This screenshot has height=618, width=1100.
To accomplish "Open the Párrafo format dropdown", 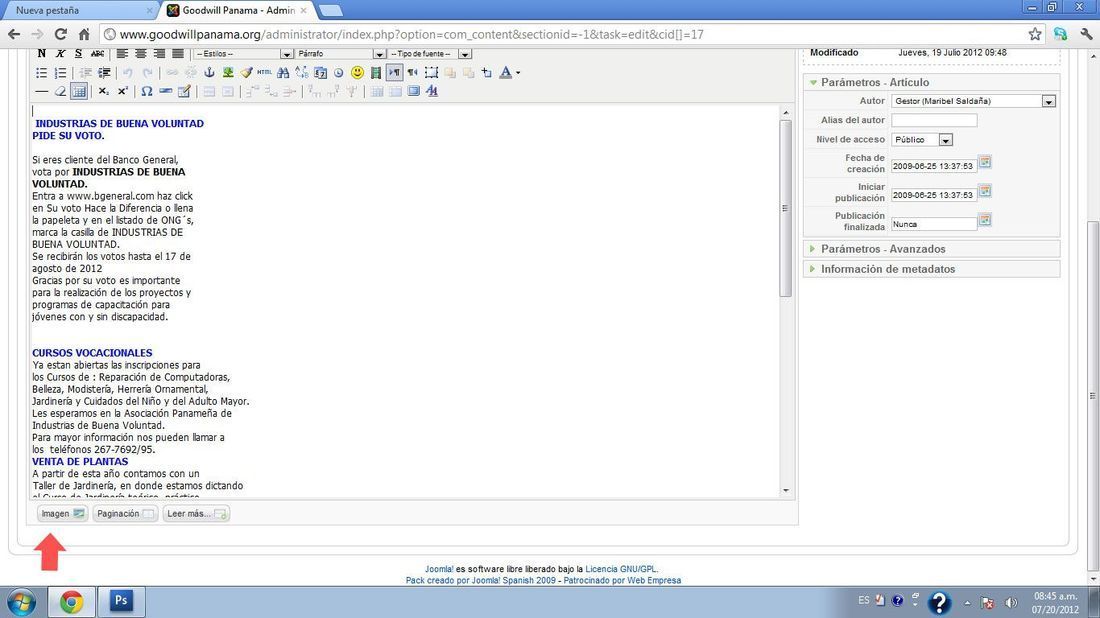I will point(340,54).
